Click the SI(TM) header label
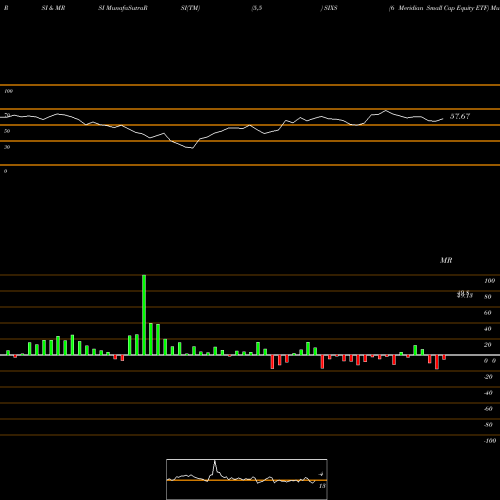Image resolution: width=500 pixels, height=500 pixels. tap(190, 8)
